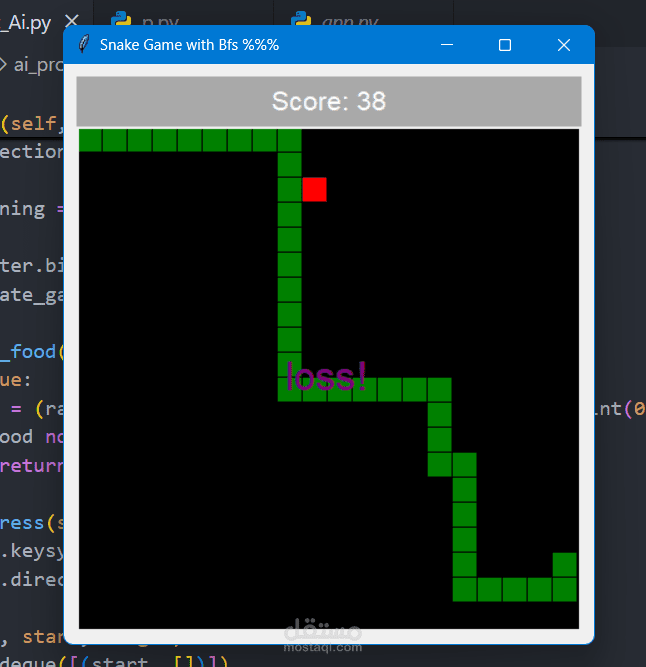The height and width of the screenshot is (667, 646).
Task: Click the Snake Game with Bfs title text
Action: [189, 45]
